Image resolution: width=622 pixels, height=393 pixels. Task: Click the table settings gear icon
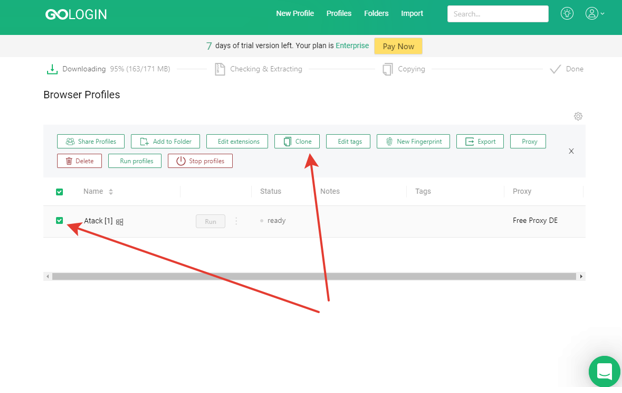[578, 116]
